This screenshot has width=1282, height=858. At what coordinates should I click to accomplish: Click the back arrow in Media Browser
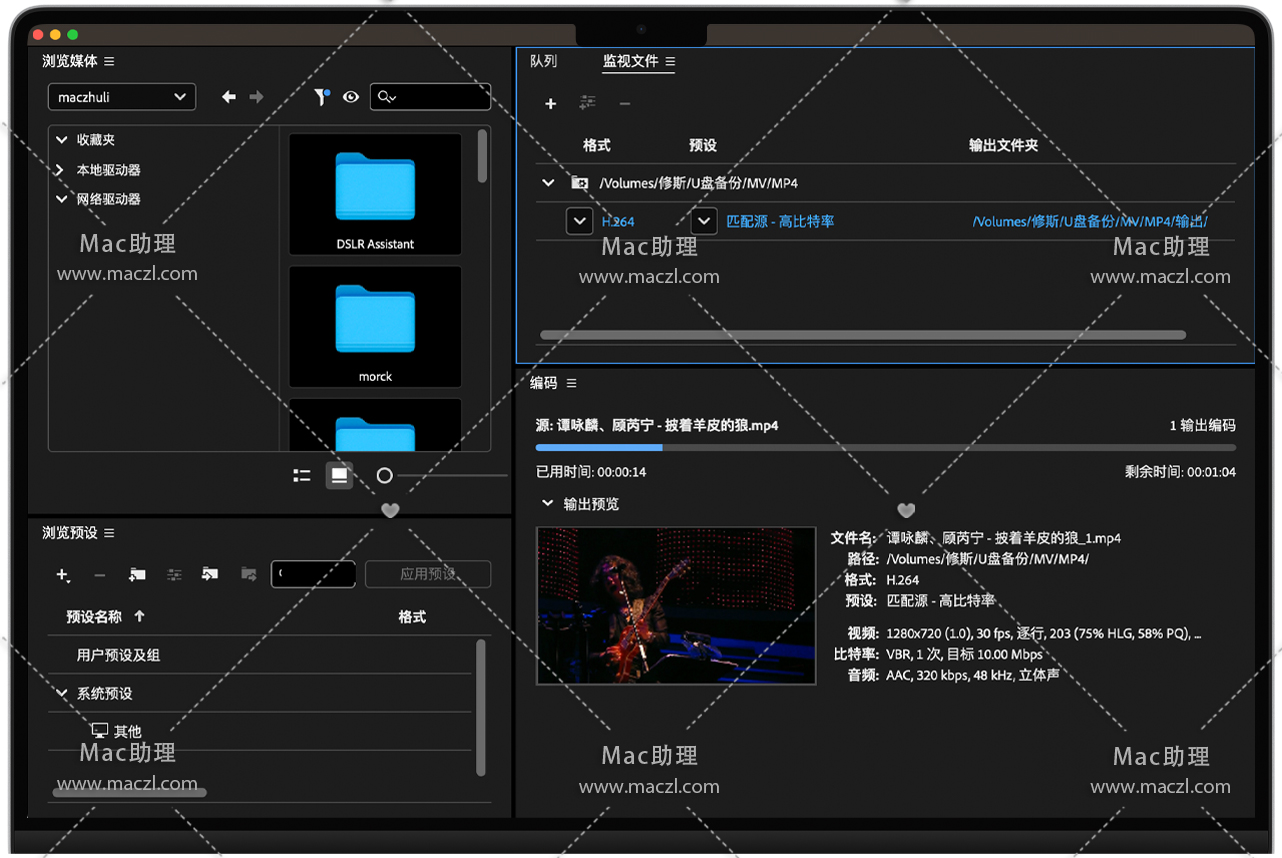tap(229, 97)
